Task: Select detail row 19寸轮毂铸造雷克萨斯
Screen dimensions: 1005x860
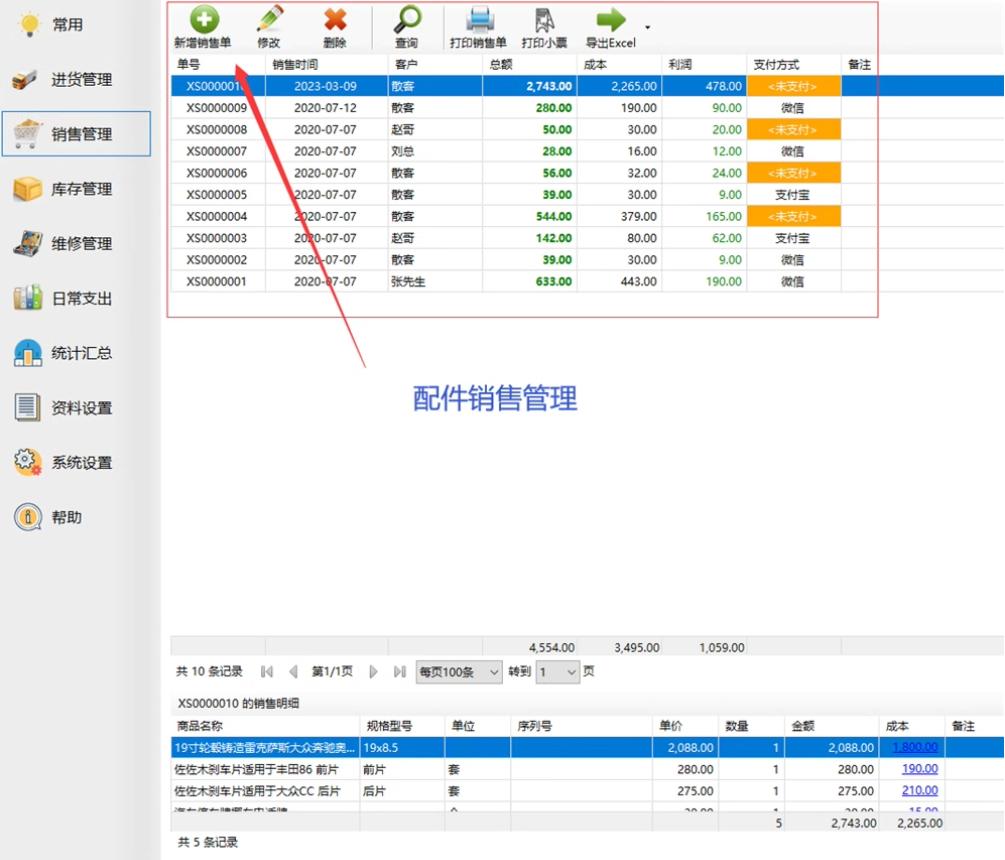Action: pyautogui.click(x=587, y=747)
